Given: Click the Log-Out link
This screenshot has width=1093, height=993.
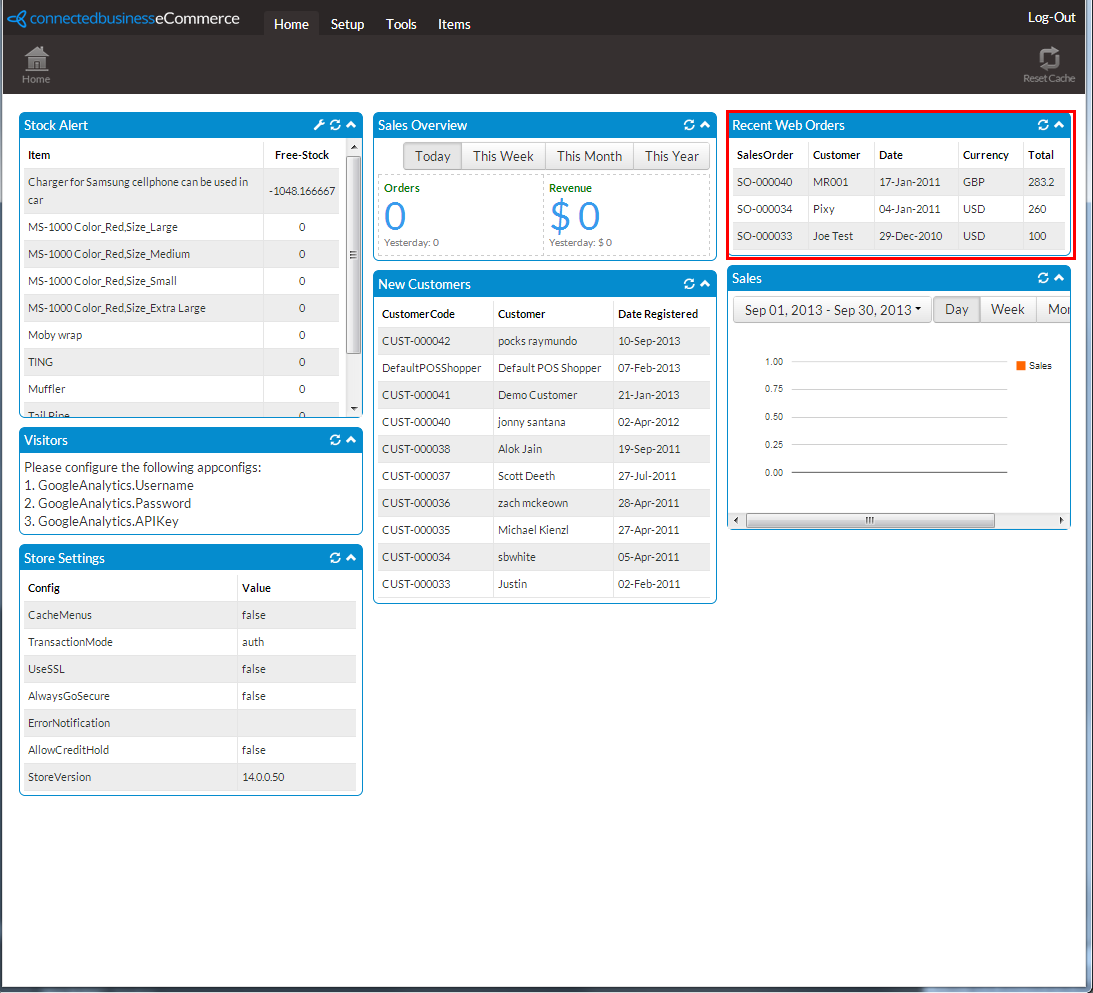Looking at the screenshot, I should [x=1051, y=17].
